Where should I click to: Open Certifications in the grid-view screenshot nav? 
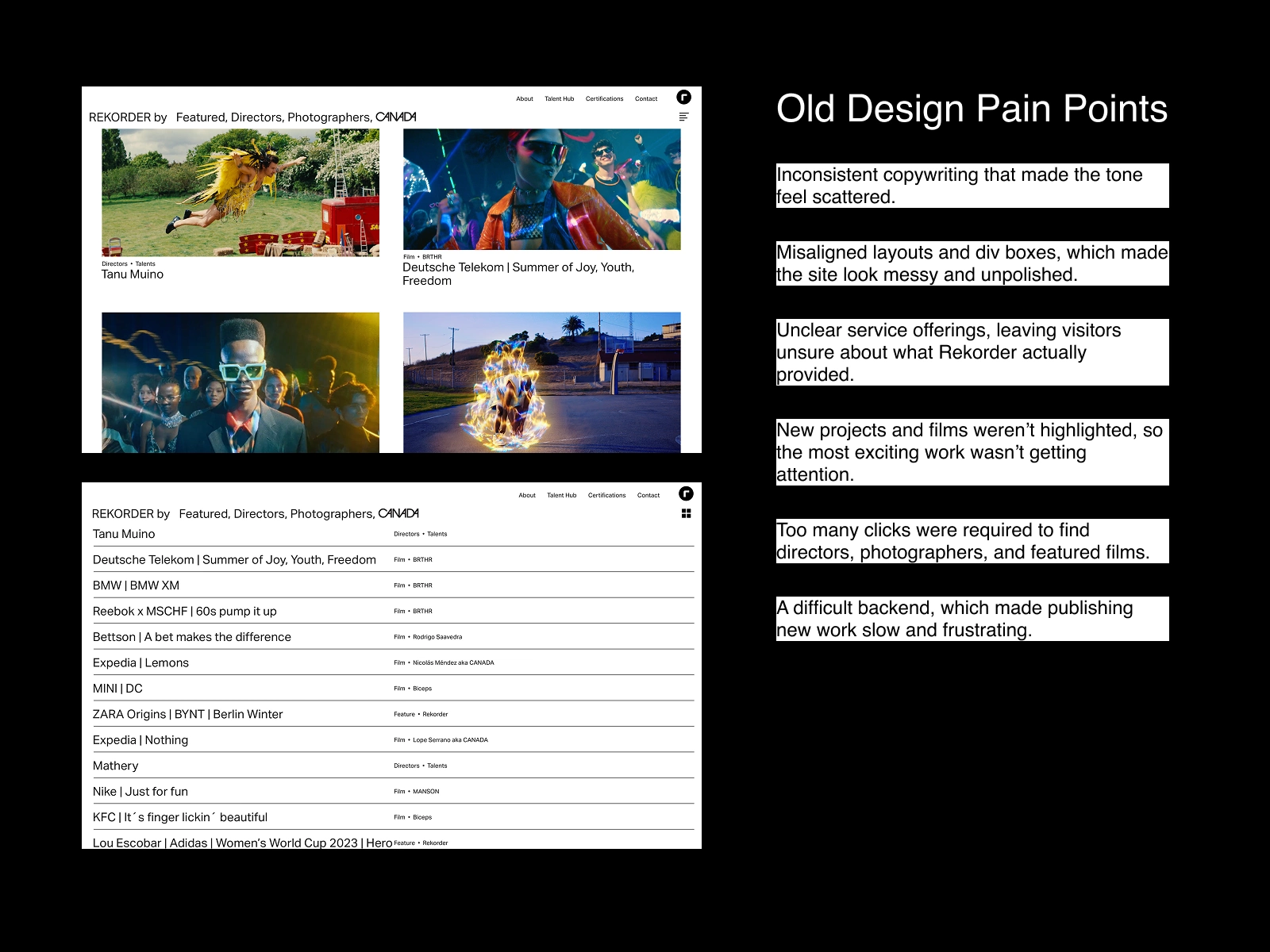coord(605,99)
